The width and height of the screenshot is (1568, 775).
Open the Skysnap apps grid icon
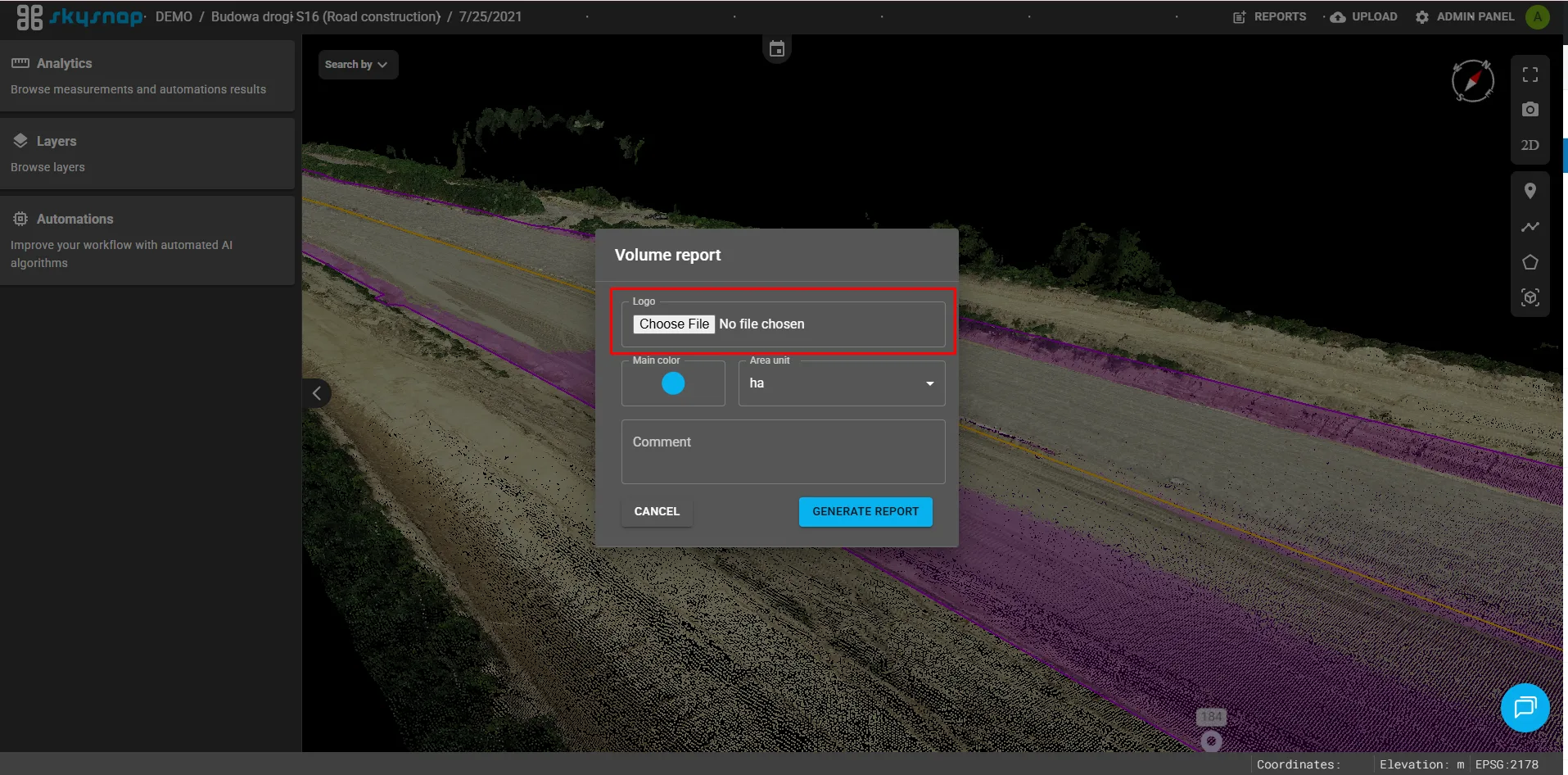pyautogui.click(x=29, y=17)
